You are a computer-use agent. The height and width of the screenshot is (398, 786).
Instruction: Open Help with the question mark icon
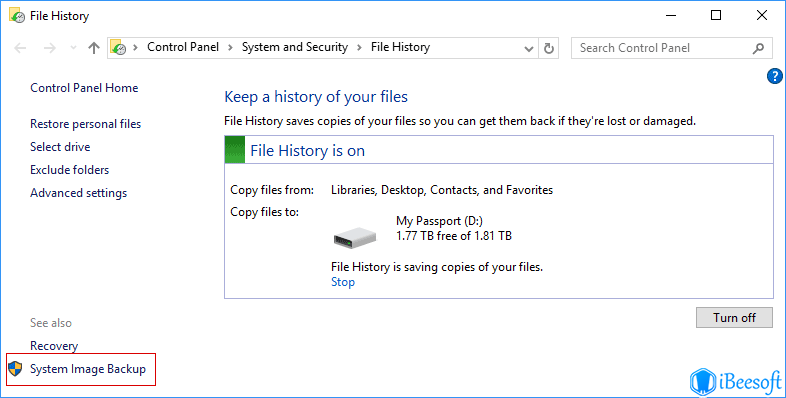coord(774,76)
